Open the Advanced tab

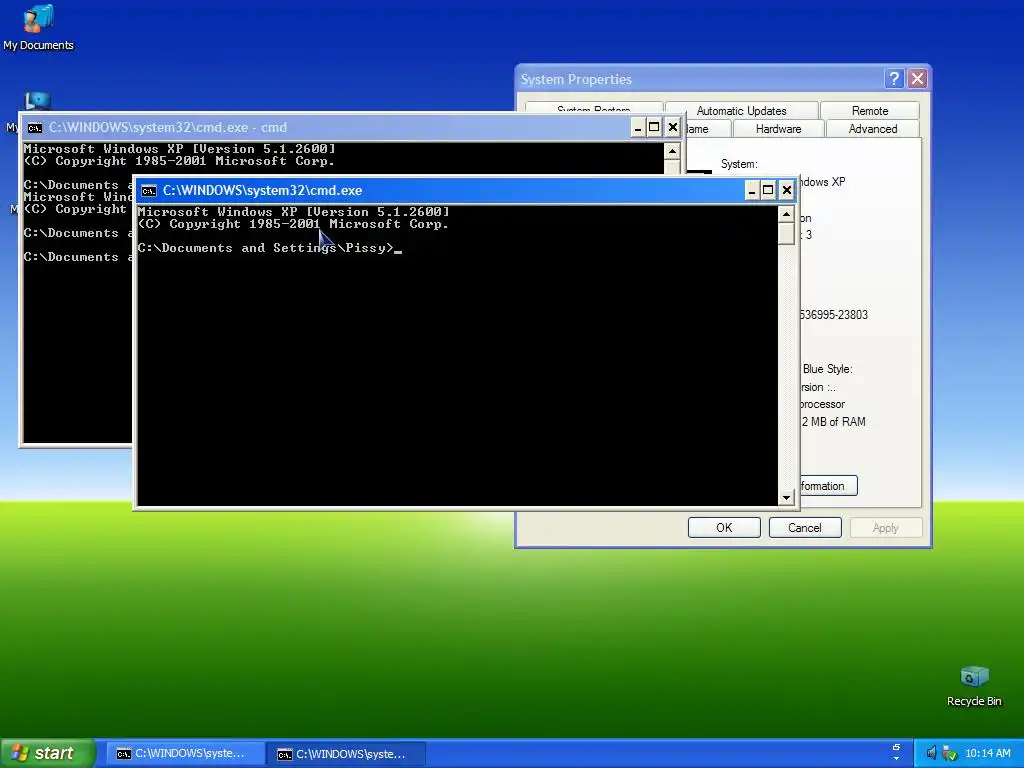[872, 129]
